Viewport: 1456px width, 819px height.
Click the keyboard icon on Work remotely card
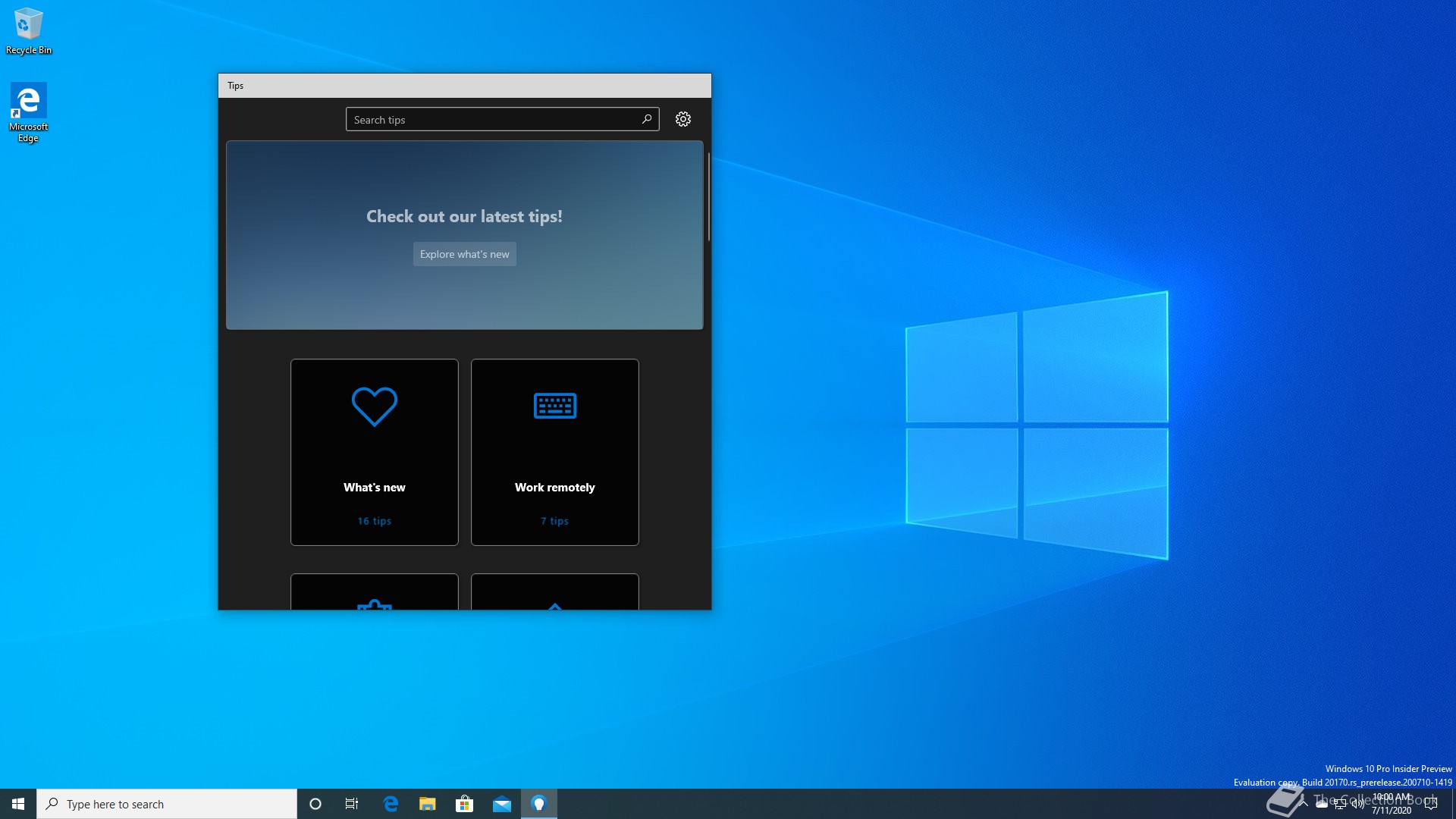click(x=555, y=406)
